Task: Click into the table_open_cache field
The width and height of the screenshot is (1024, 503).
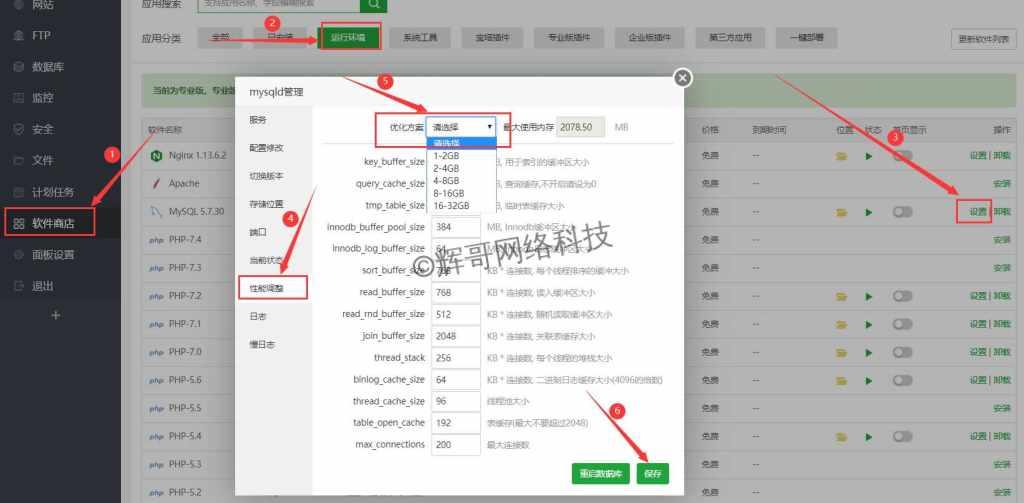Action: (x=456, y=423)
